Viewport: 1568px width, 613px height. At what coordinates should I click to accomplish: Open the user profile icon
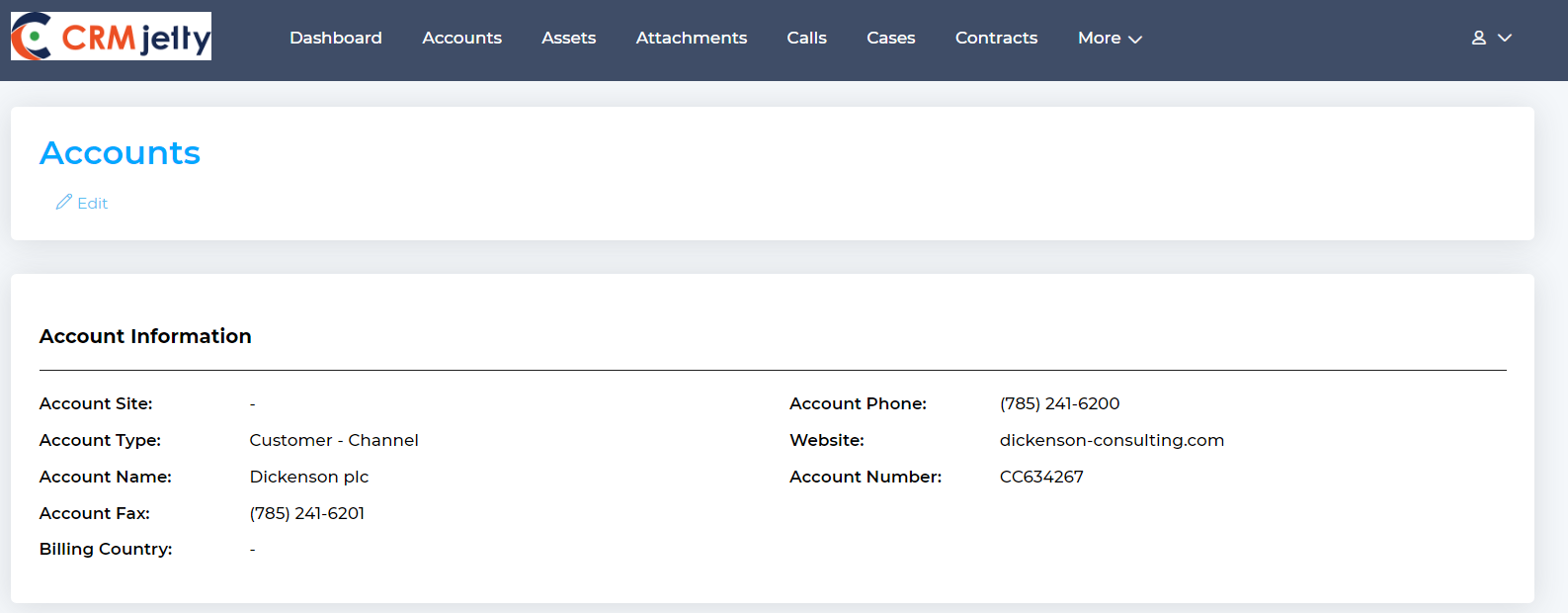(x=1478, y=38)
